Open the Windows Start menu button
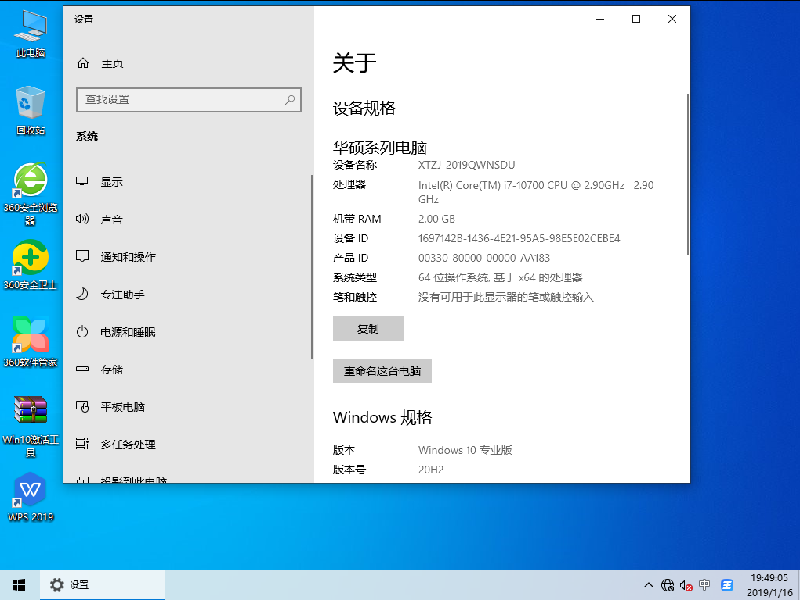 [19, 585]
